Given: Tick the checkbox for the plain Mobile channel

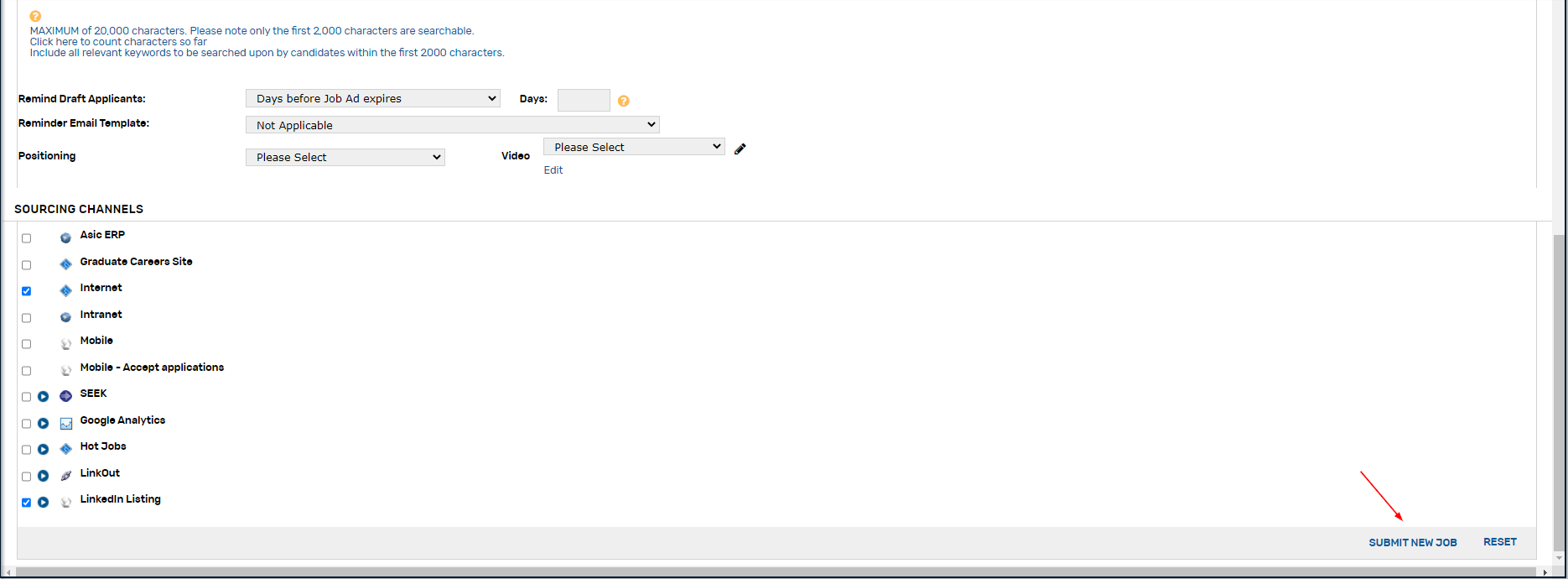Looking at the screenshot, I should pos(26,344).
